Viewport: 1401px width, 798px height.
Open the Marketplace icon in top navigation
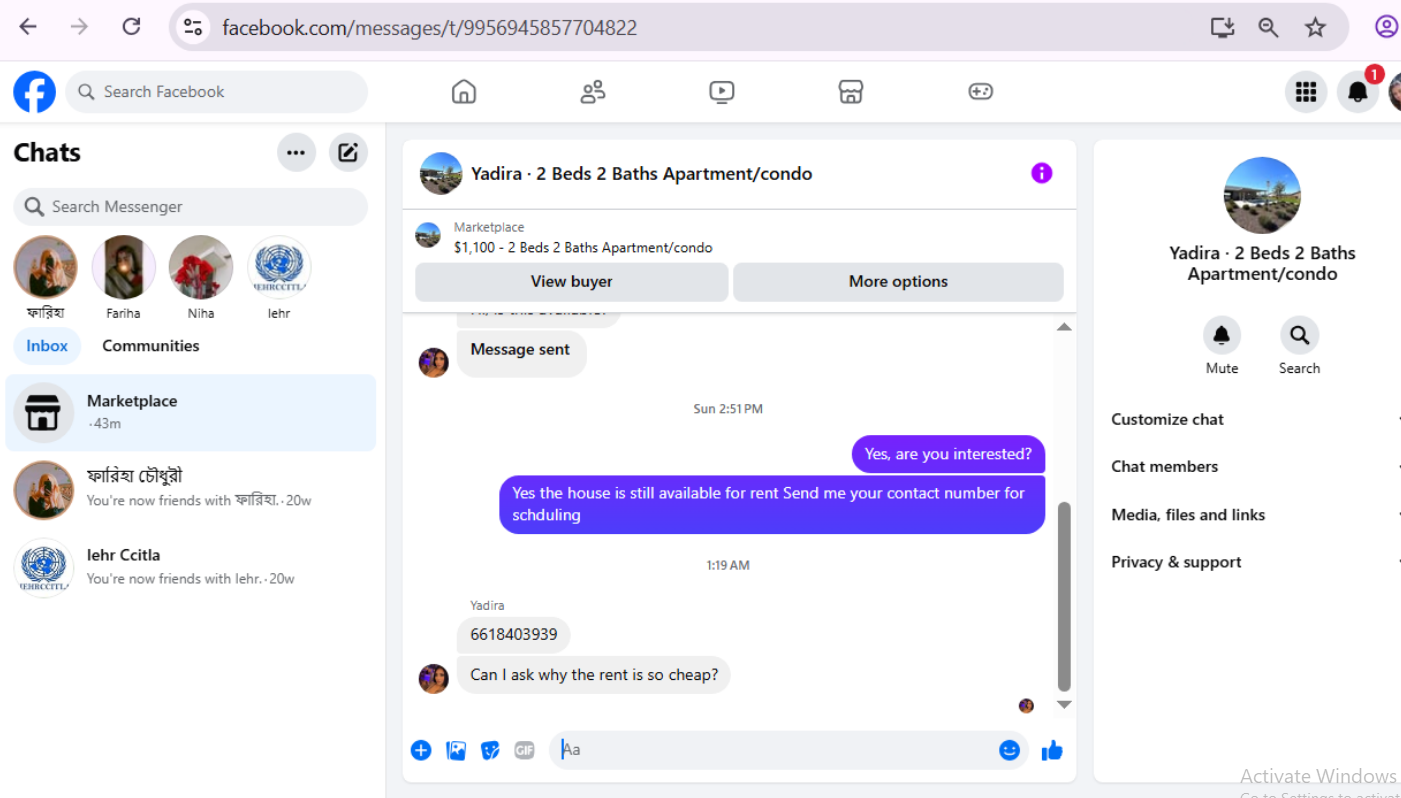click(x=851, y=92)
